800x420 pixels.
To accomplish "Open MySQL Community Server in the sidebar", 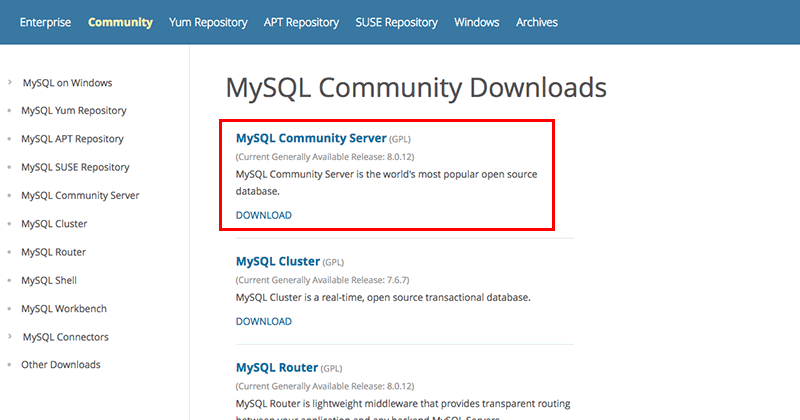I will click(80, 195).
